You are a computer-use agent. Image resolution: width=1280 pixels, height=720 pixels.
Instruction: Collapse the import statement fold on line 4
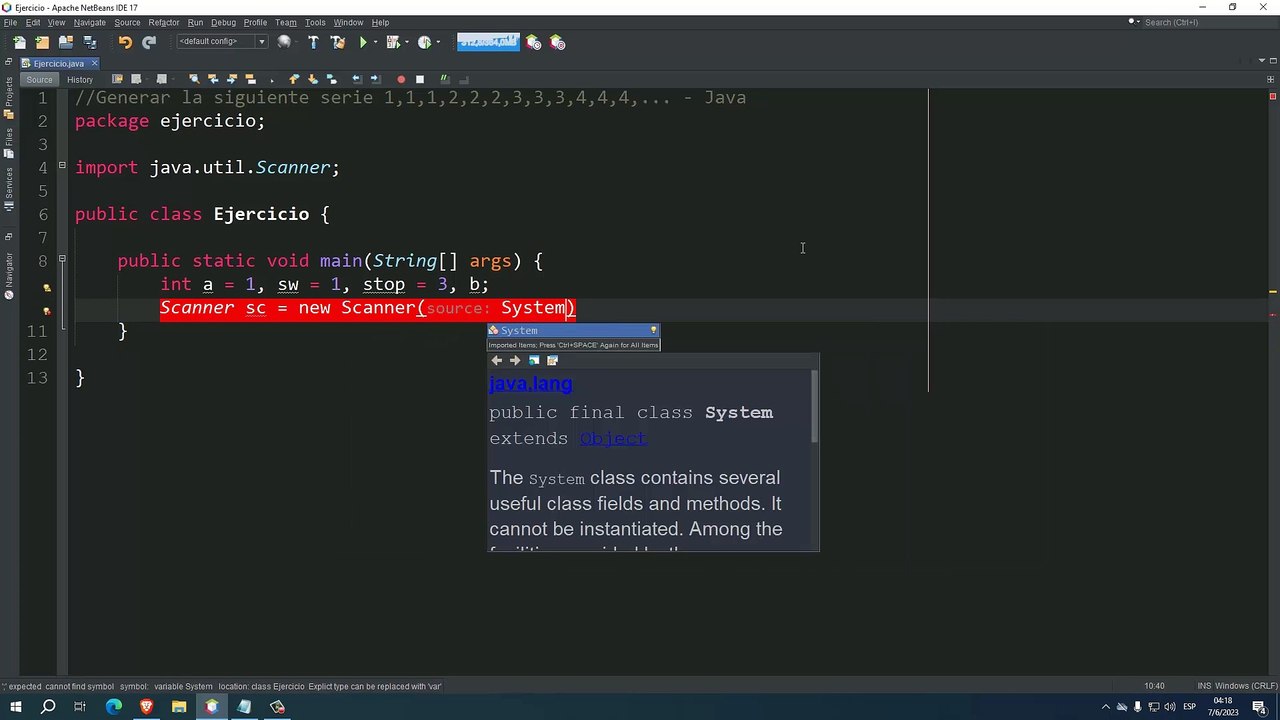[x=62, y=165]
